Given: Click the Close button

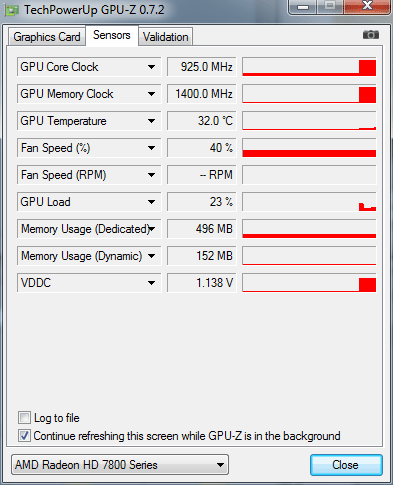Looking at the screenshot, I should pyautogui.click(x=346, y=465).
